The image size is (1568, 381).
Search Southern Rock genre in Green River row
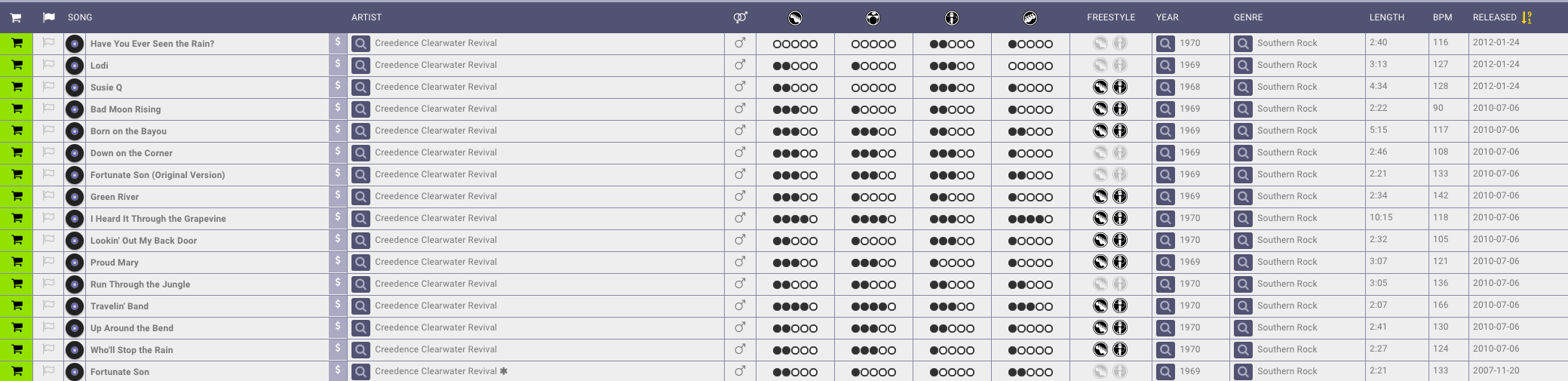[x=1243, y=197]
